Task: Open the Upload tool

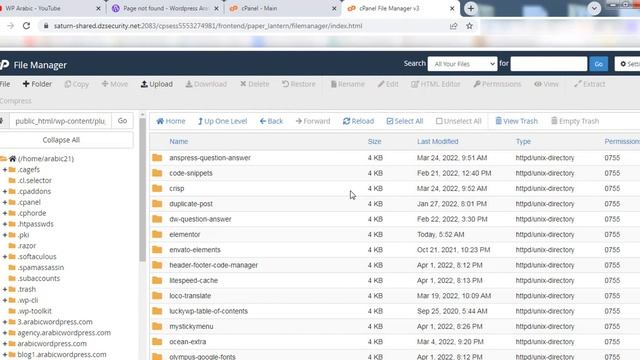Action: click(x=157, y=84)
